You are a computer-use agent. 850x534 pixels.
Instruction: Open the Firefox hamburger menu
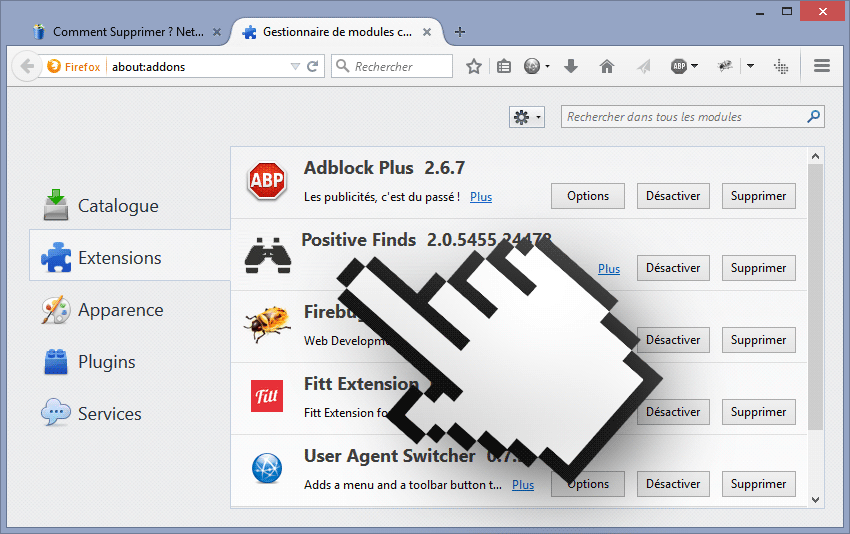(822, 66)
